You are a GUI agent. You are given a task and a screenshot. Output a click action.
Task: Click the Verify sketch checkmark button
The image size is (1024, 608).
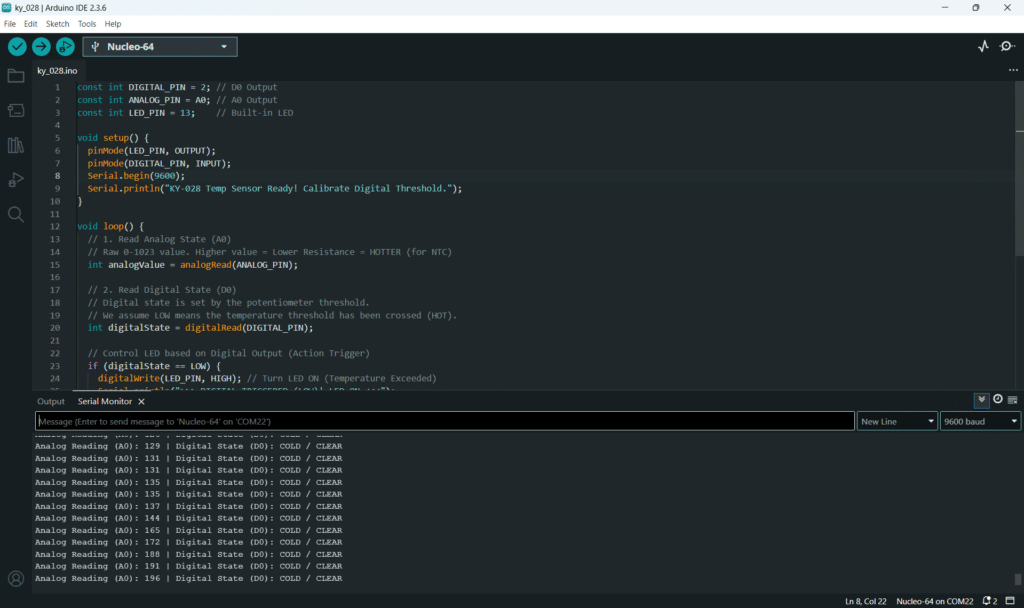click(17, 46)
